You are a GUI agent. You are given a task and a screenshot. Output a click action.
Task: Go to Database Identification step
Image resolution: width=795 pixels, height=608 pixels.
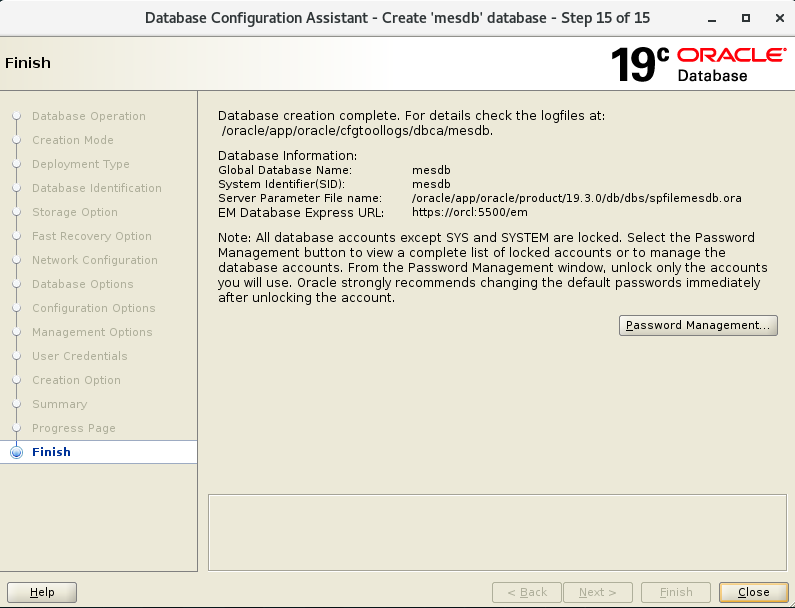96,188
